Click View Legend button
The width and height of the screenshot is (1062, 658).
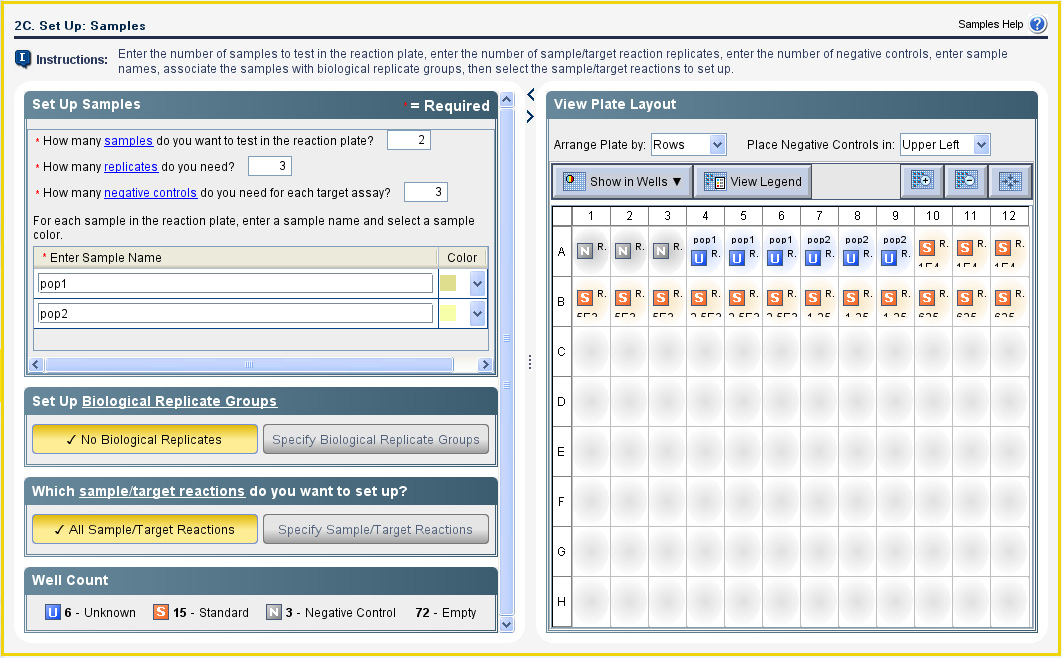coord(753,182)
